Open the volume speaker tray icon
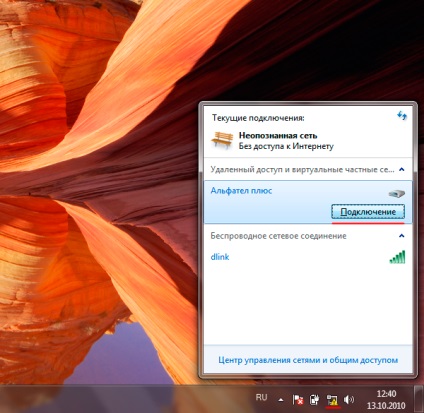 click(349, 399)
